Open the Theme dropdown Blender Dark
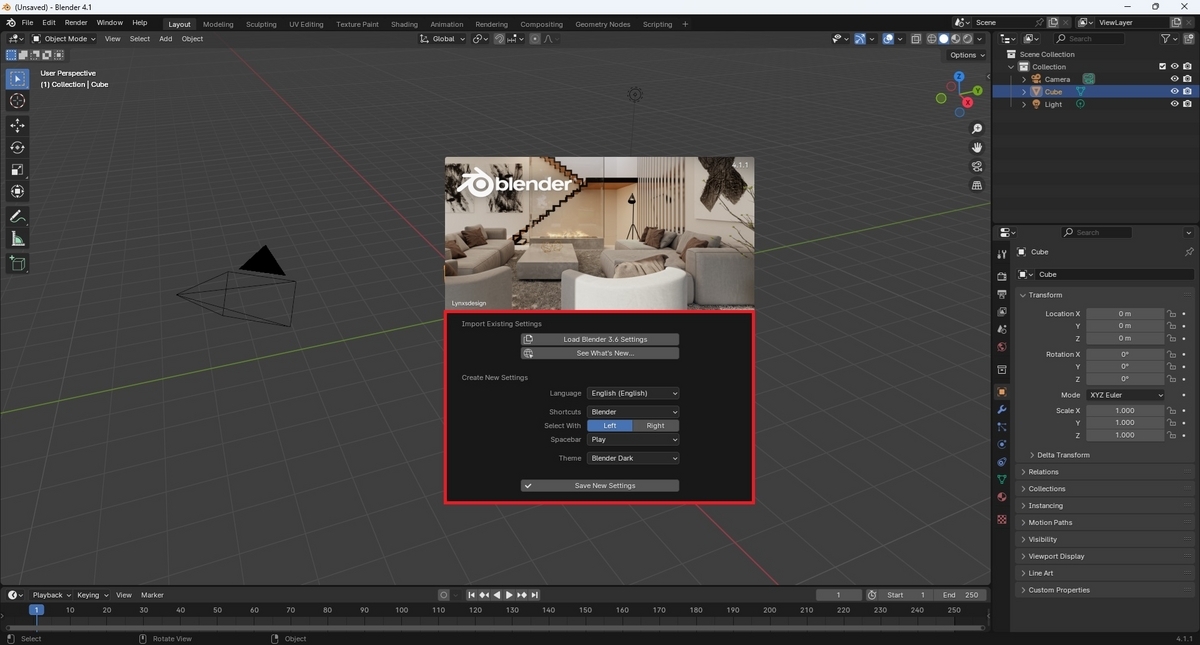This screenshot has width=1200, height=645. 633,458
